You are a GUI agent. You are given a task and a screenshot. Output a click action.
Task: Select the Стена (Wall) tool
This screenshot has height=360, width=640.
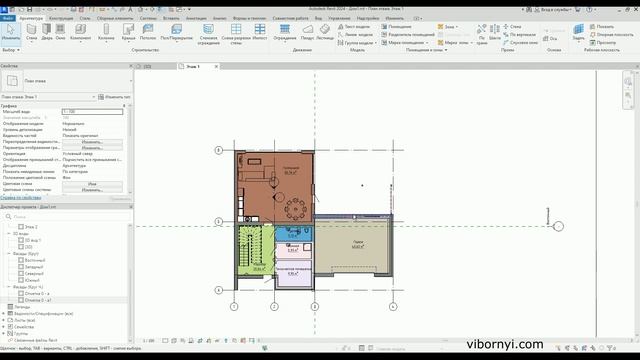coord(31,32)
